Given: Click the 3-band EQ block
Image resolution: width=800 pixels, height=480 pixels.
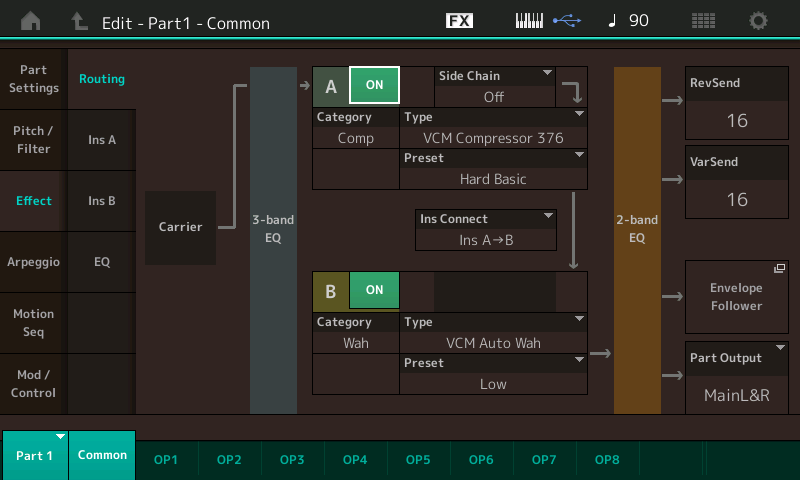Looking at the screenshot, I should (x=273, y=240).
